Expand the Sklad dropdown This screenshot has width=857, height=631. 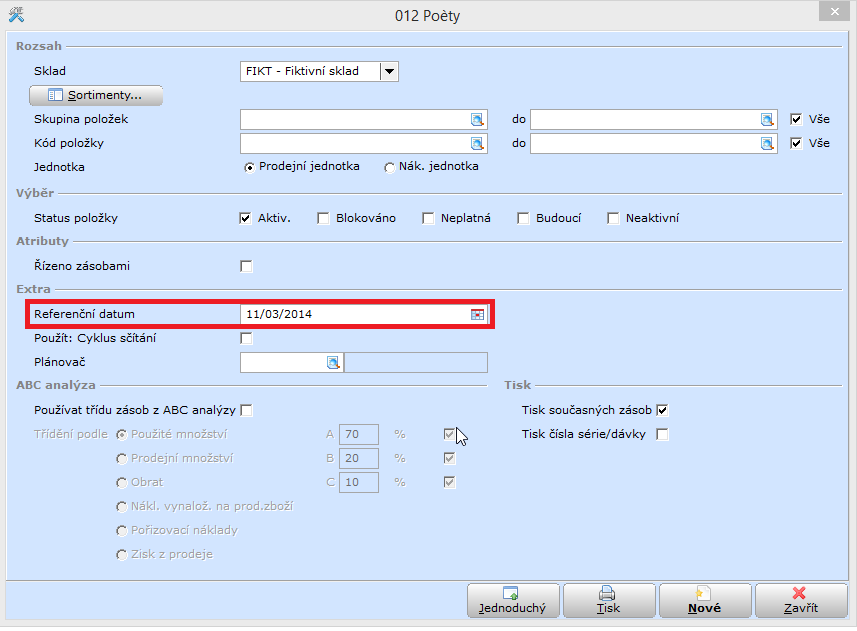pos(390,71)
